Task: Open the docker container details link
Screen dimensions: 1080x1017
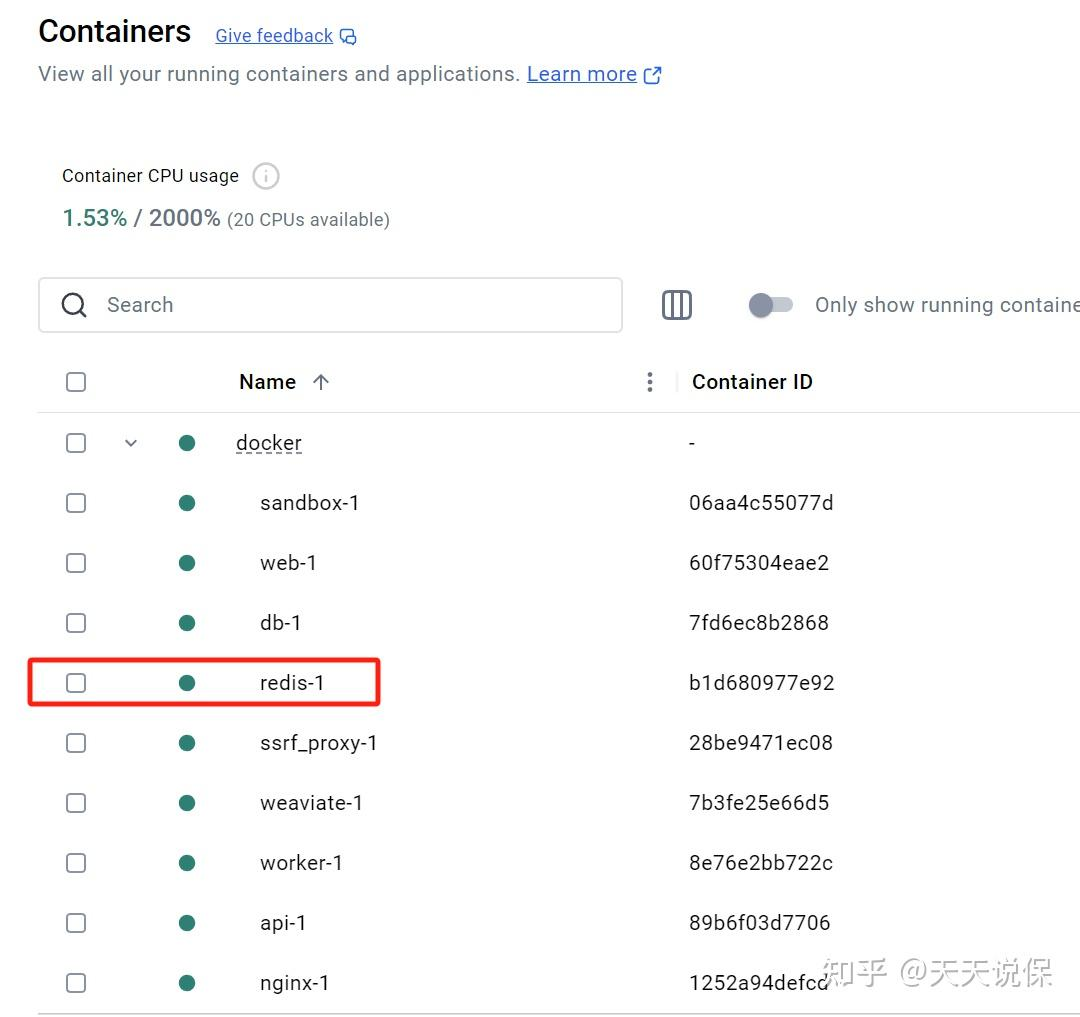Action: tap(268, 442)
